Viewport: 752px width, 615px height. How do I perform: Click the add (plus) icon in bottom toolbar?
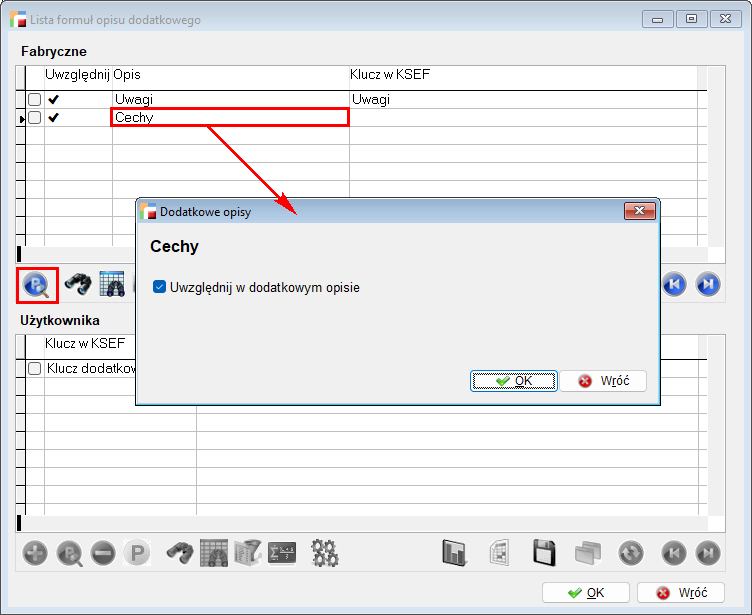click(x=35, y=553)
